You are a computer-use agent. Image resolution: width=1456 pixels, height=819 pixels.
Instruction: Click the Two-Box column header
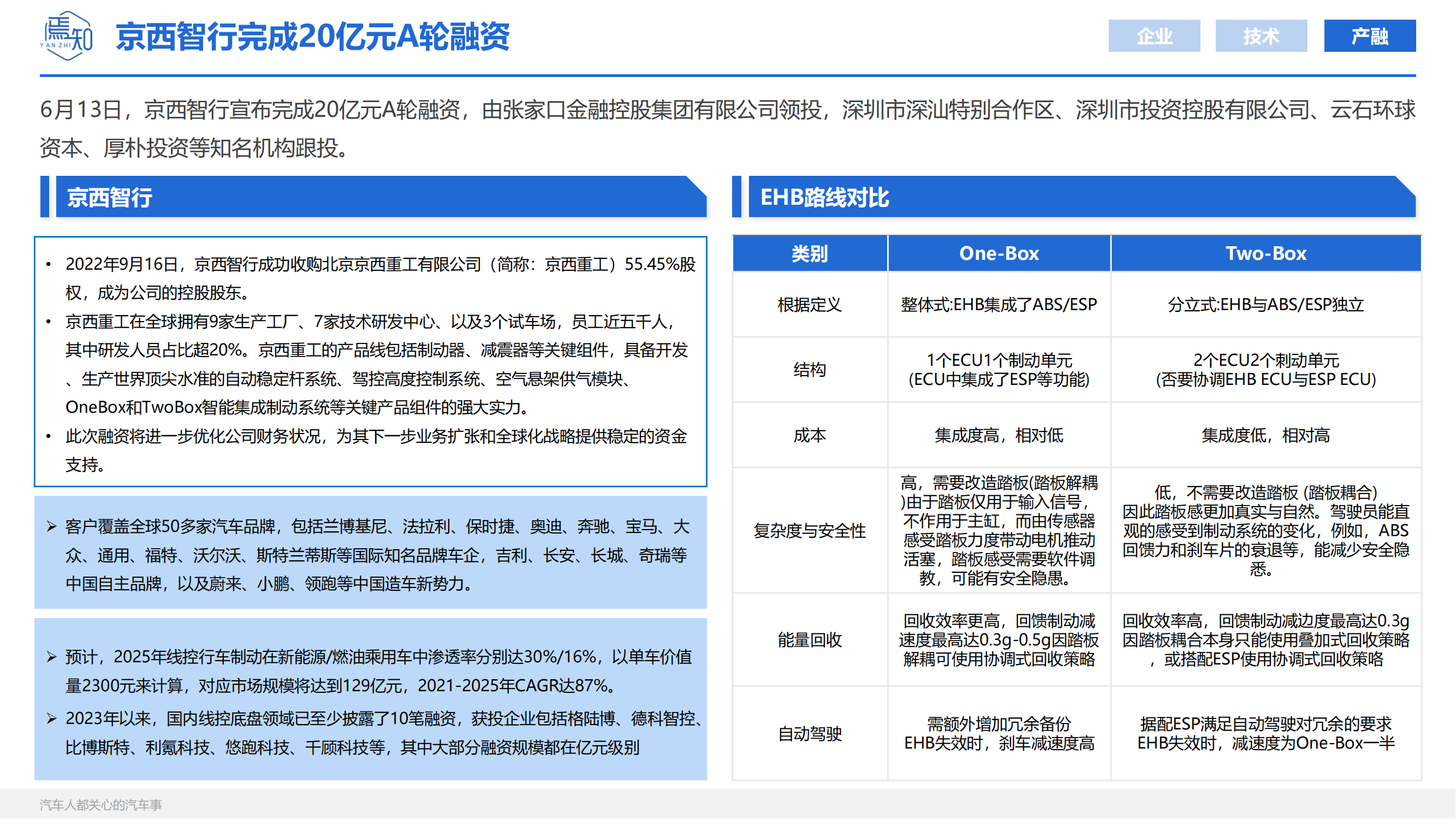pyautogui.click(x=1265, y=253)
